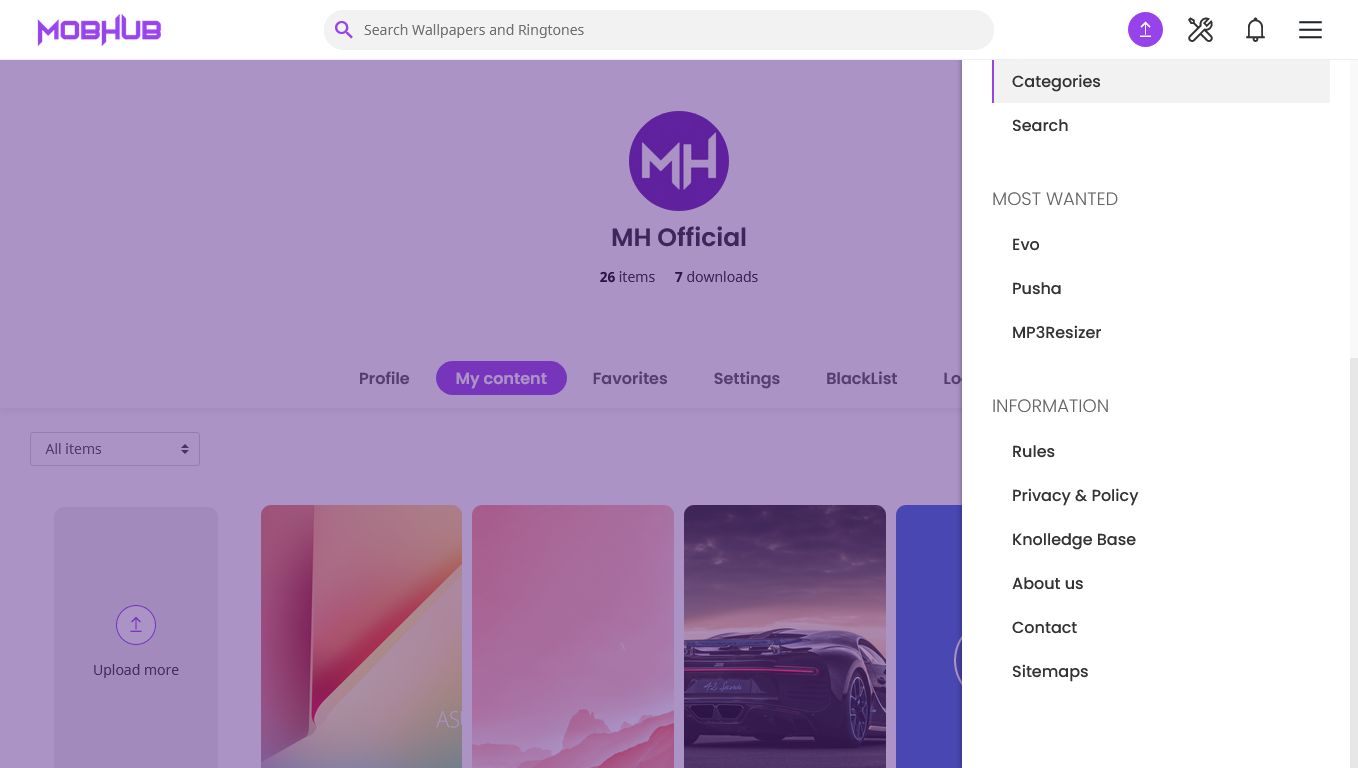The height and width of the screenshot is (768, 1358).
Task: Open the All items dropdown
Action: pos(115,449)
